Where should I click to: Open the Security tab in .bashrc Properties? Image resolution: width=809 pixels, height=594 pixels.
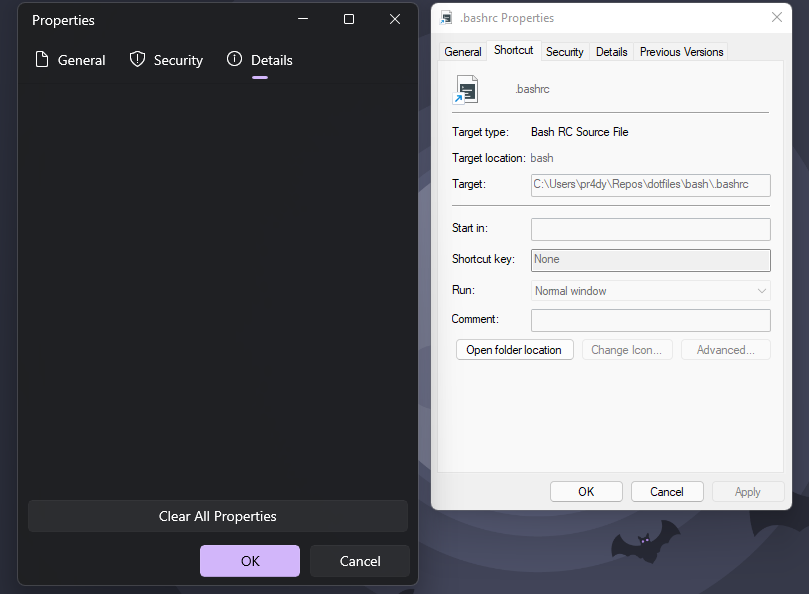[564, 52]
